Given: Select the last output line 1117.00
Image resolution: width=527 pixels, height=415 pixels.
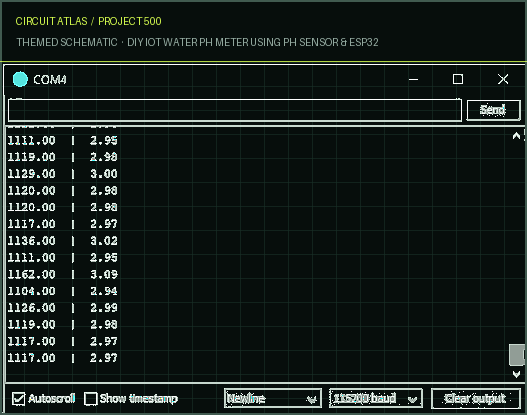Looking at the screenshot, I should pyautogui.click(x=63, y=358).
